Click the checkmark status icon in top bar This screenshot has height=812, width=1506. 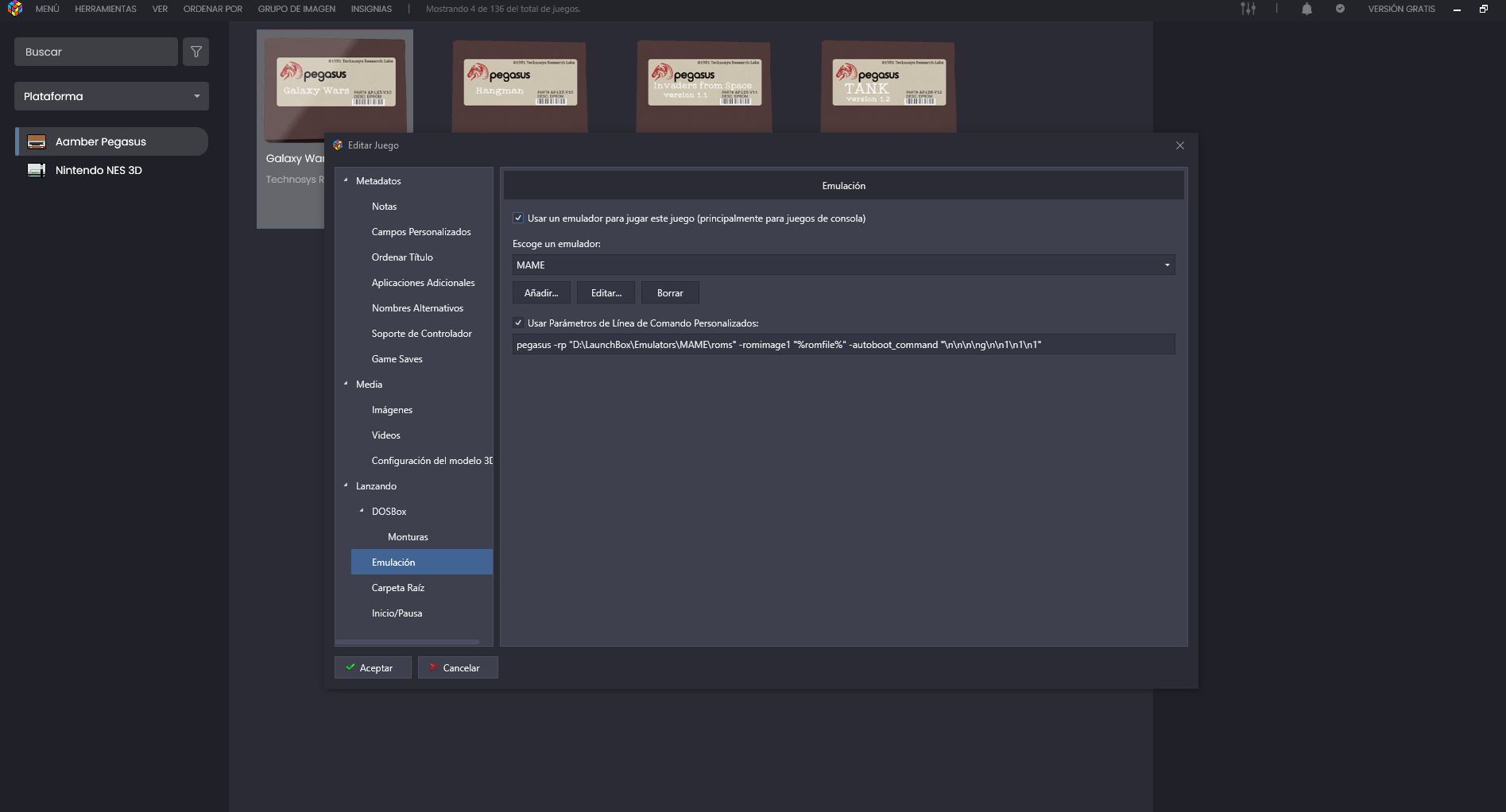tap(1340, 9)
